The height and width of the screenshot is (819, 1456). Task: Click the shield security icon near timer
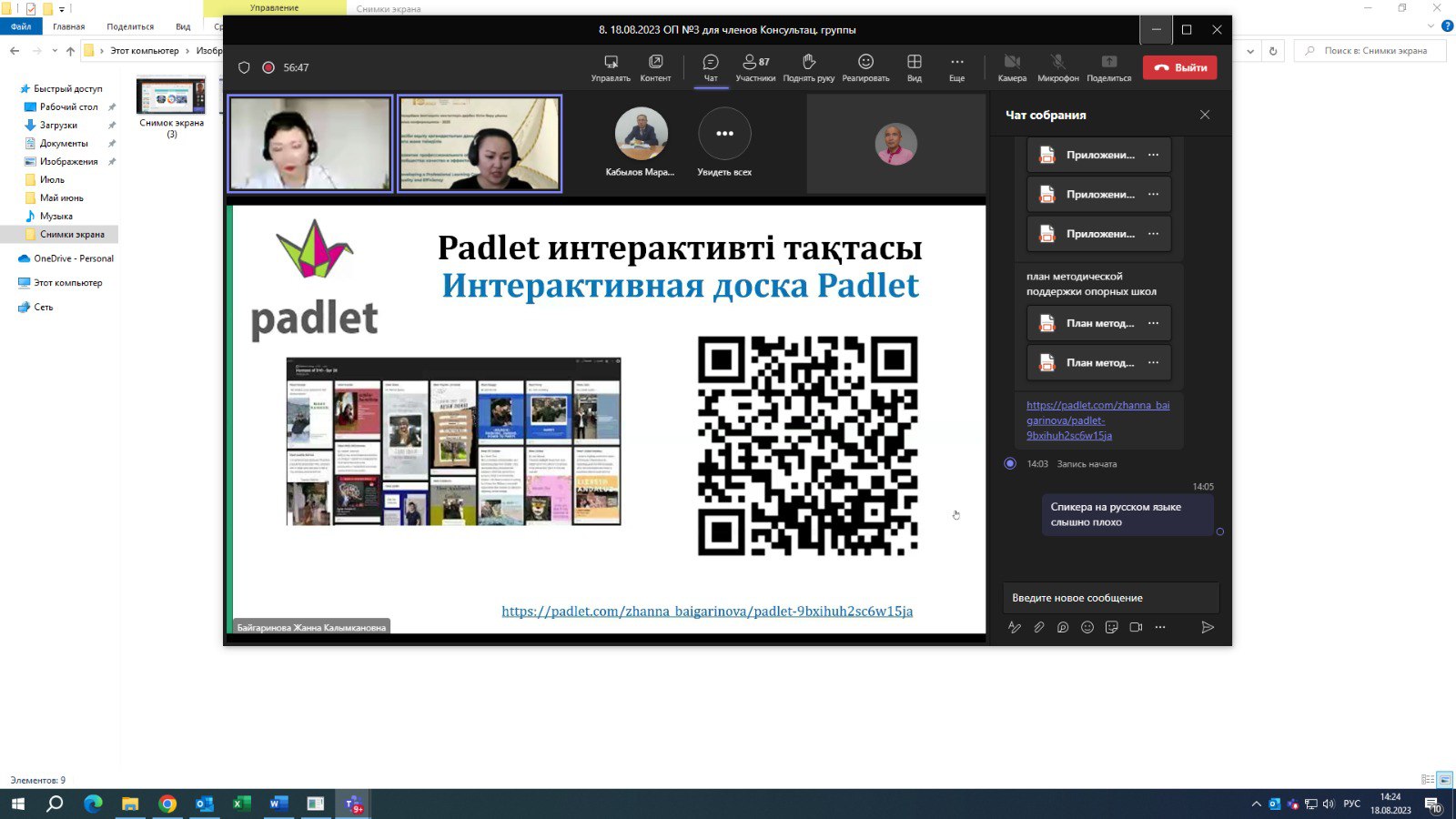(x=244, y=67)
